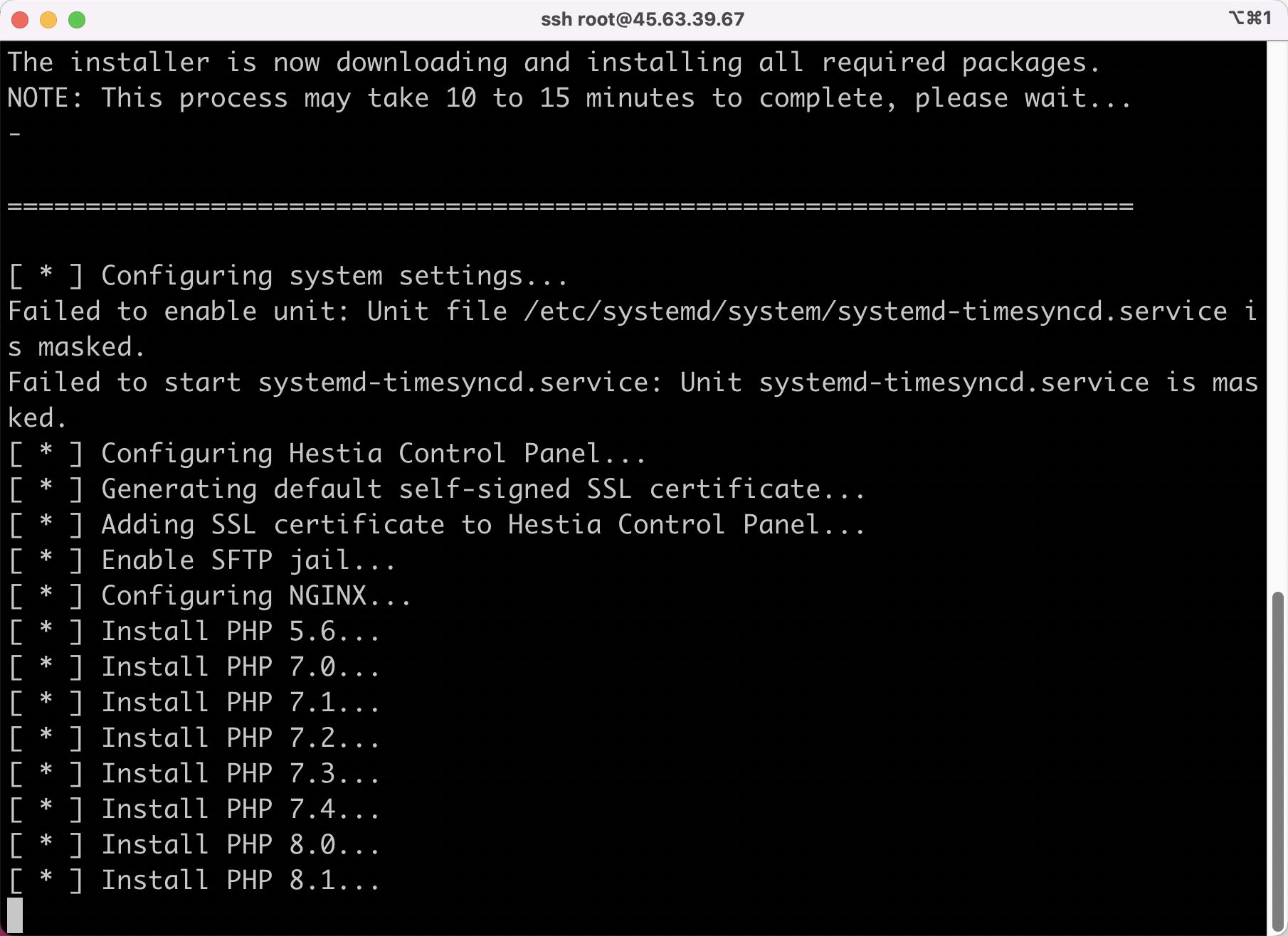The image size is (1288, 936).
Task: Click the blinking cursor block at bottom
Action: [x=15, y=915]
